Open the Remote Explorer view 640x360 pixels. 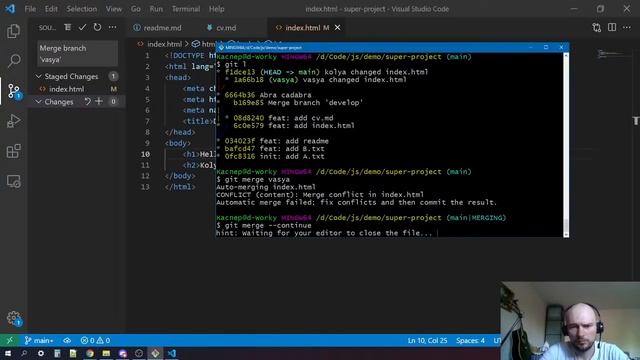(13, 181)
